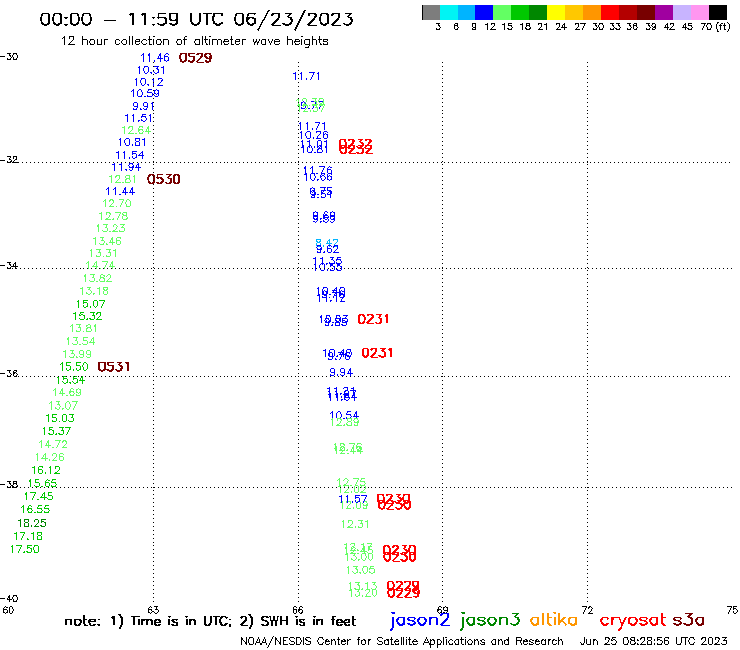This screenshot has width=740, height=650.
Task: Select the longitude label 72
Action: (x=587, y=610)
